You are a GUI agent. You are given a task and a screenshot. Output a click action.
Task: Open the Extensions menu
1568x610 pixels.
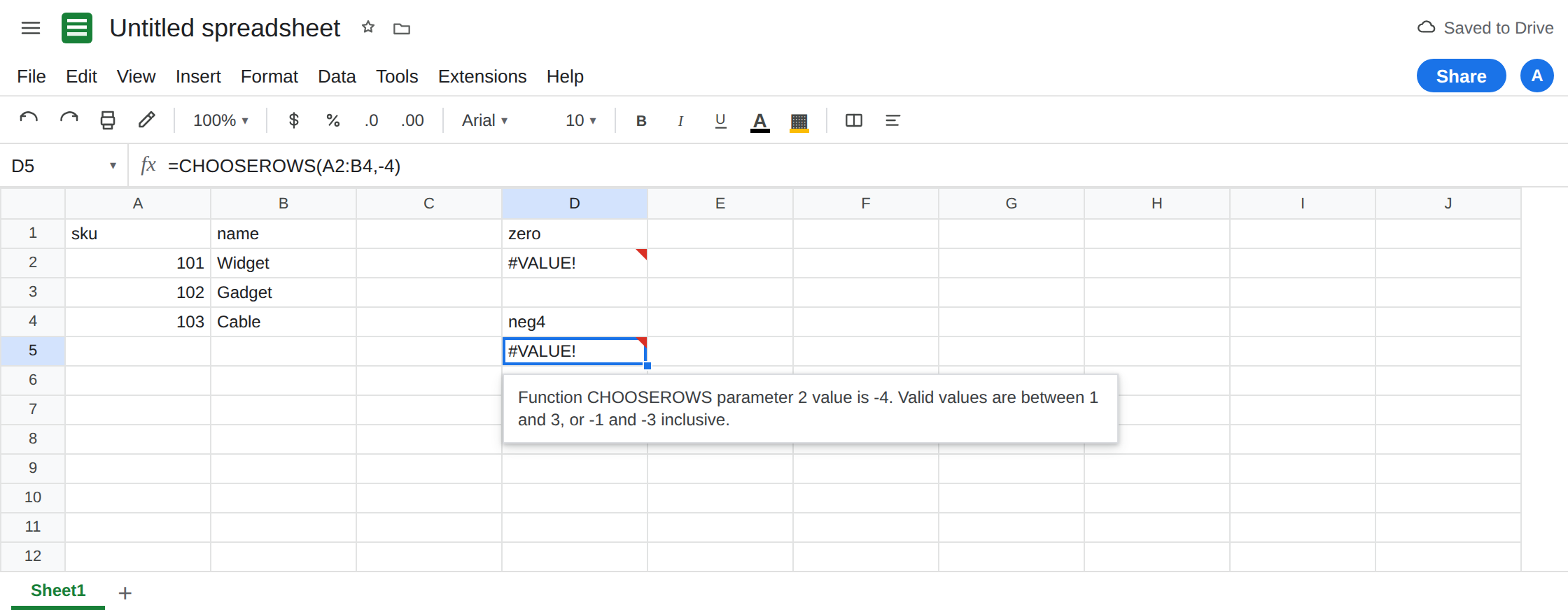click(x=482, y=76)
